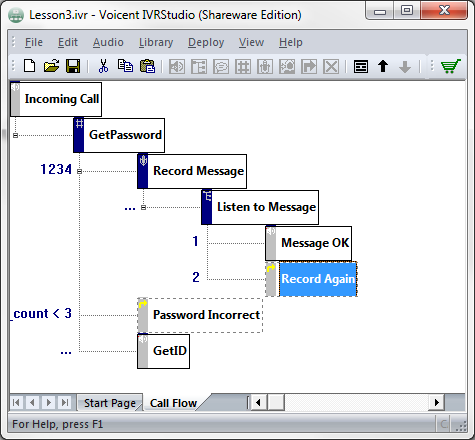
Task: Open a file with the folder icon
Action: coord(51,66)
